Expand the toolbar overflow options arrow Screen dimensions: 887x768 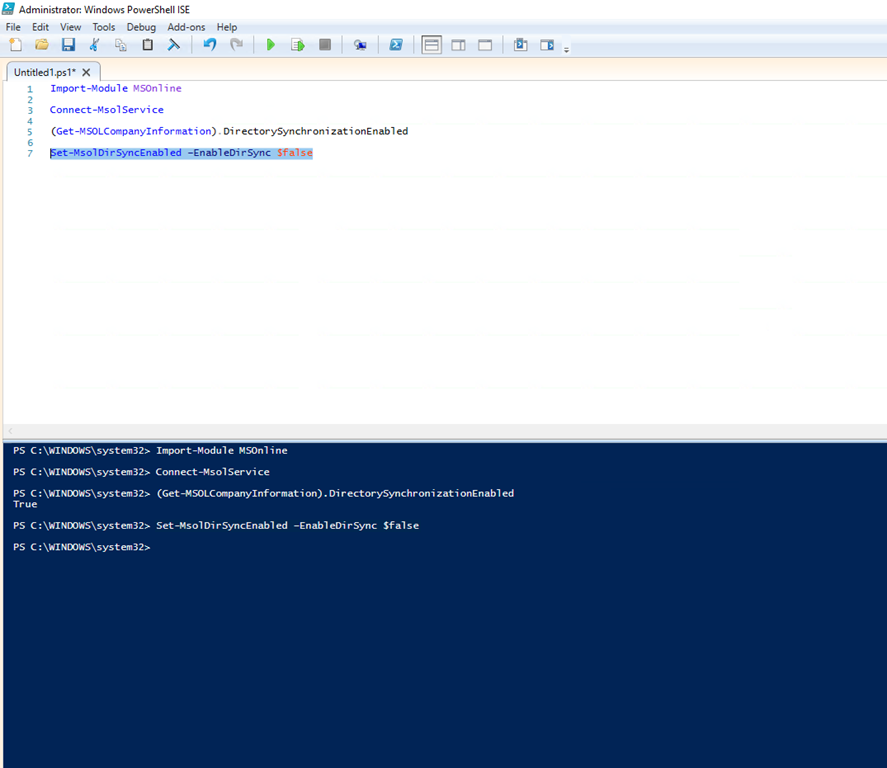(567, 49)
